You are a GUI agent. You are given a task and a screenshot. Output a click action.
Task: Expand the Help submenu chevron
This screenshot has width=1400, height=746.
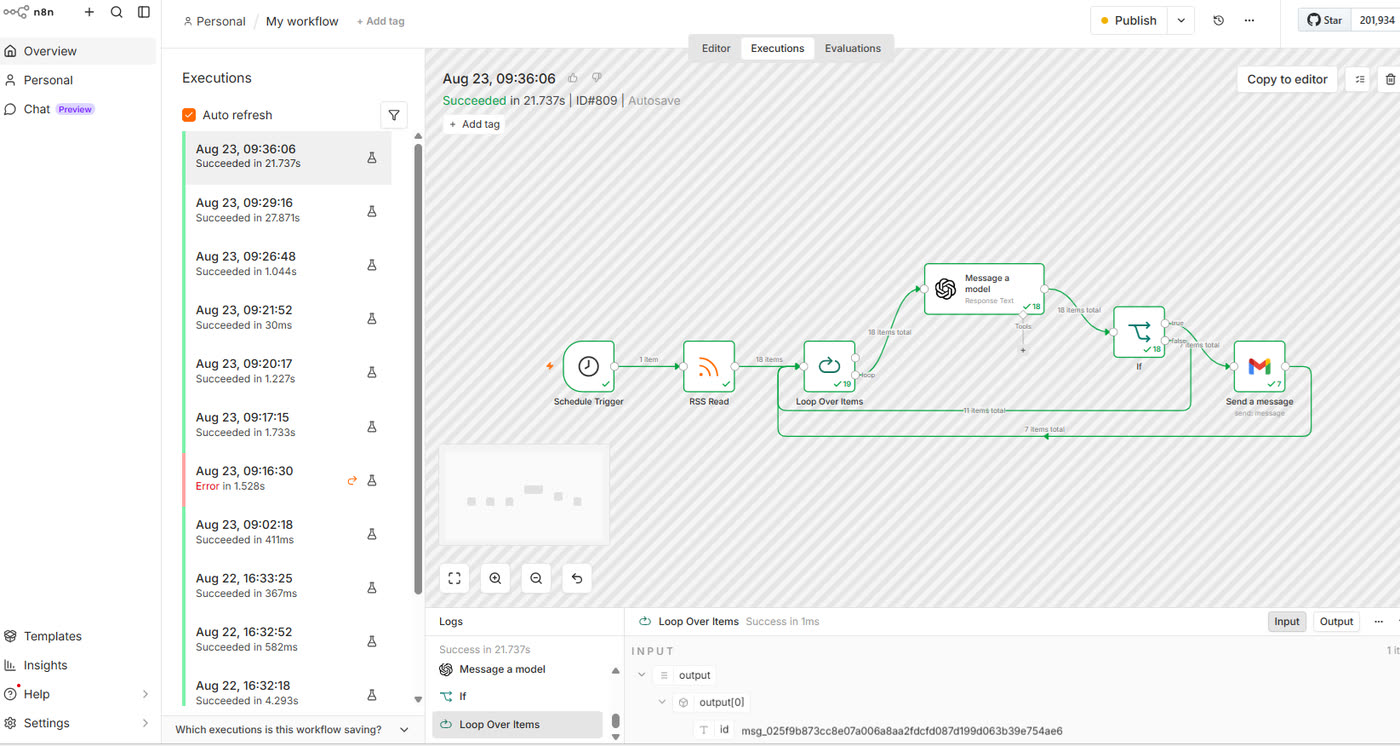click(x=145, y=694)
